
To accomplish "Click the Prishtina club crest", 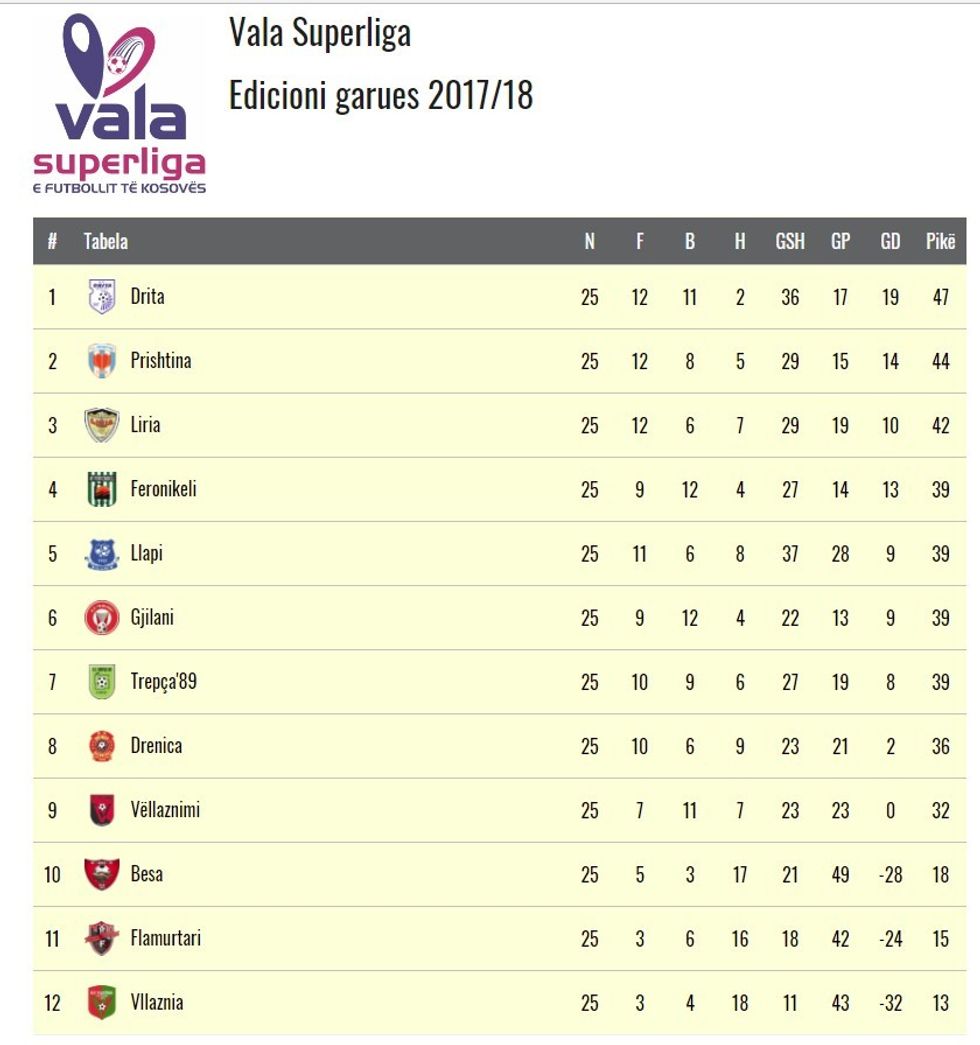I will click(102, 361).
